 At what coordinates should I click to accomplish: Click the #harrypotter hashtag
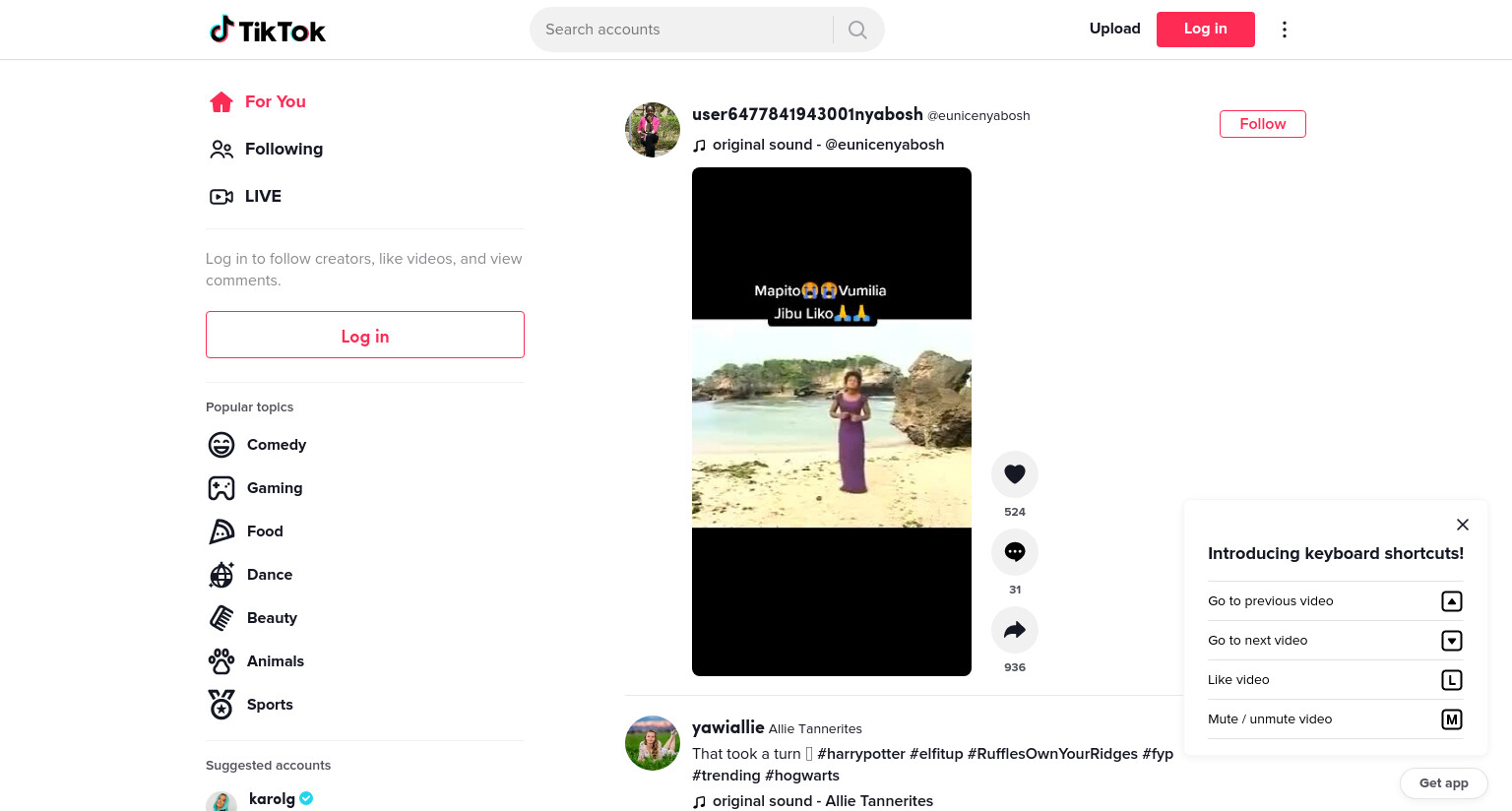point(861,754)
